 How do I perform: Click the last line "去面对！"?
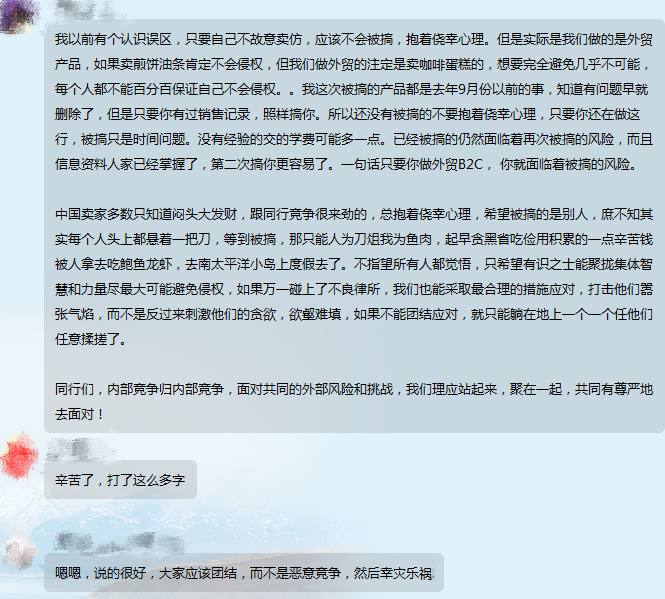(80, 414)
